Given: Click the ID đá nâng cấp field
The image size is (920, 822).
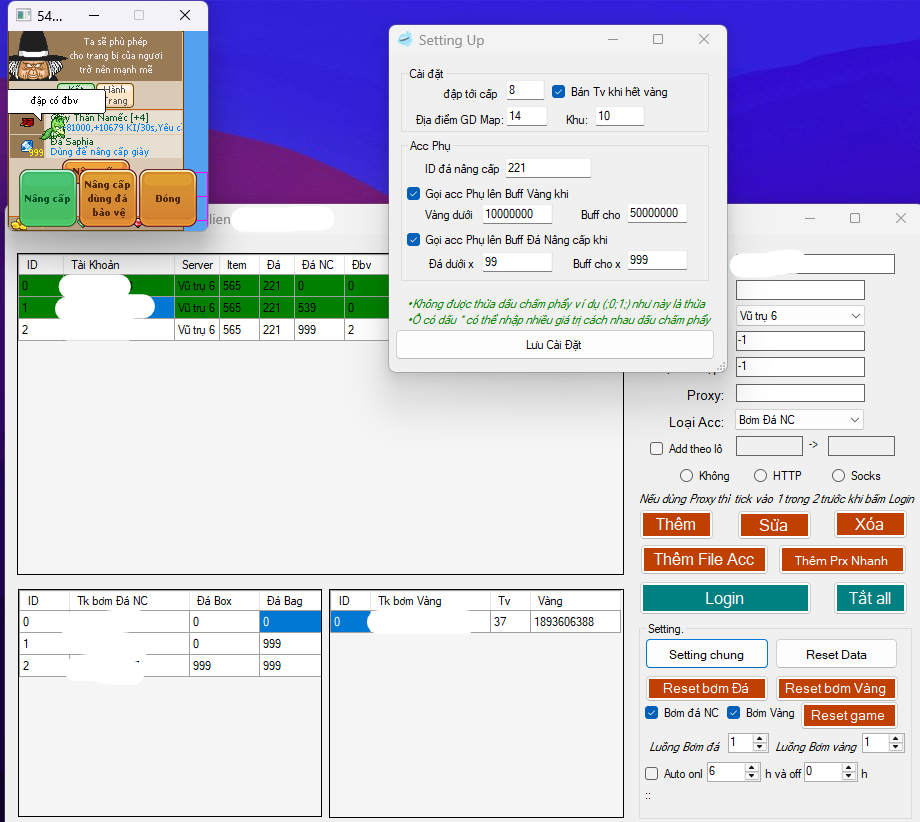Looking at the screenshot, I should 547,168.
